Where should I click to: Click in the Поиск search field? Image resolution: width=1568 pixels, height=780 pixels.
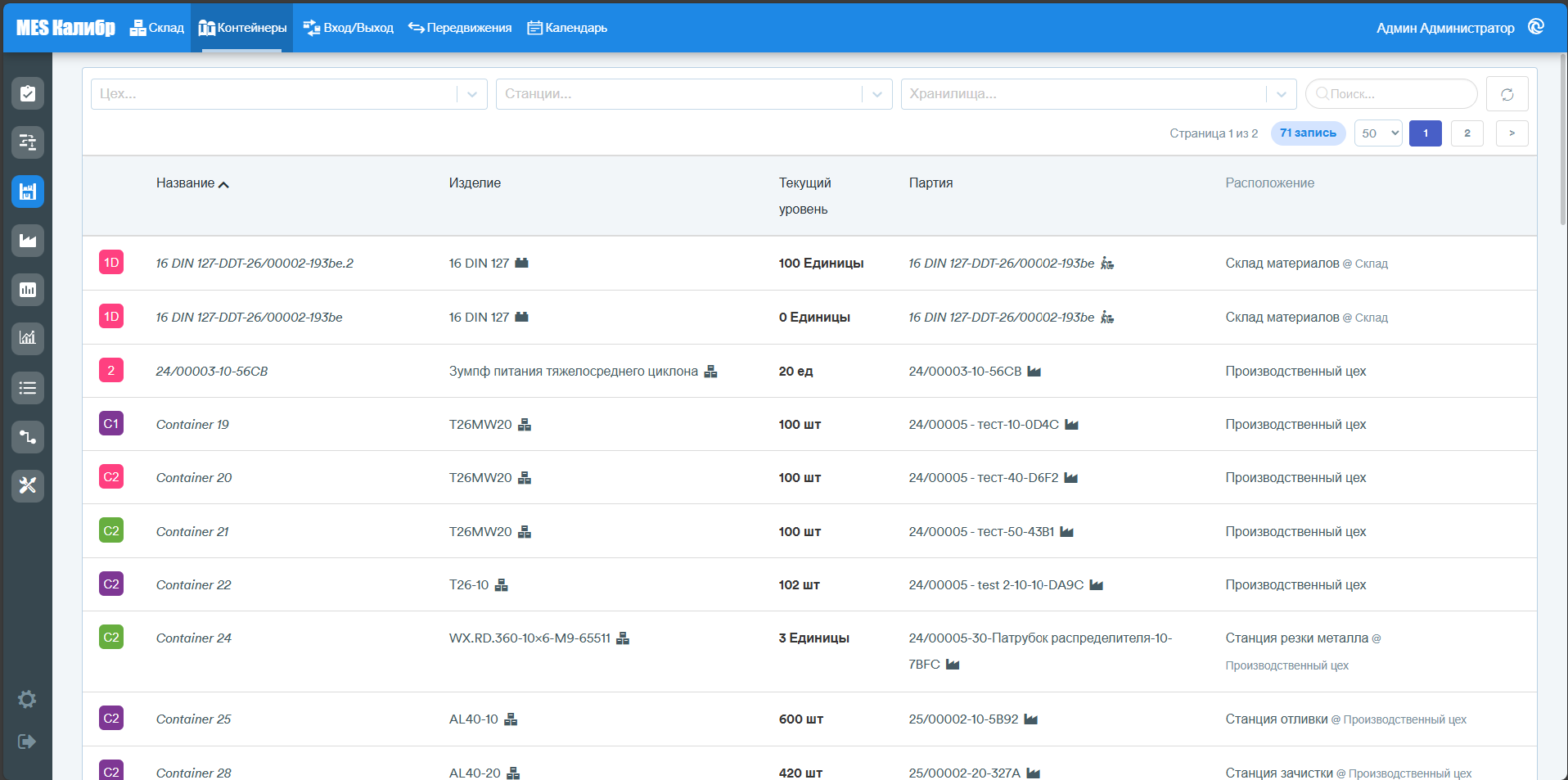[1391, 94]
